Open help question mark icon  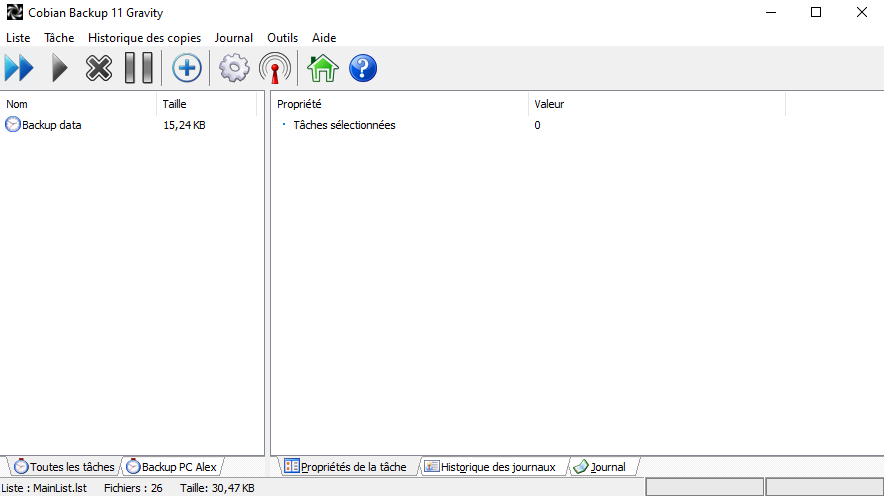(x=363, y=68)
